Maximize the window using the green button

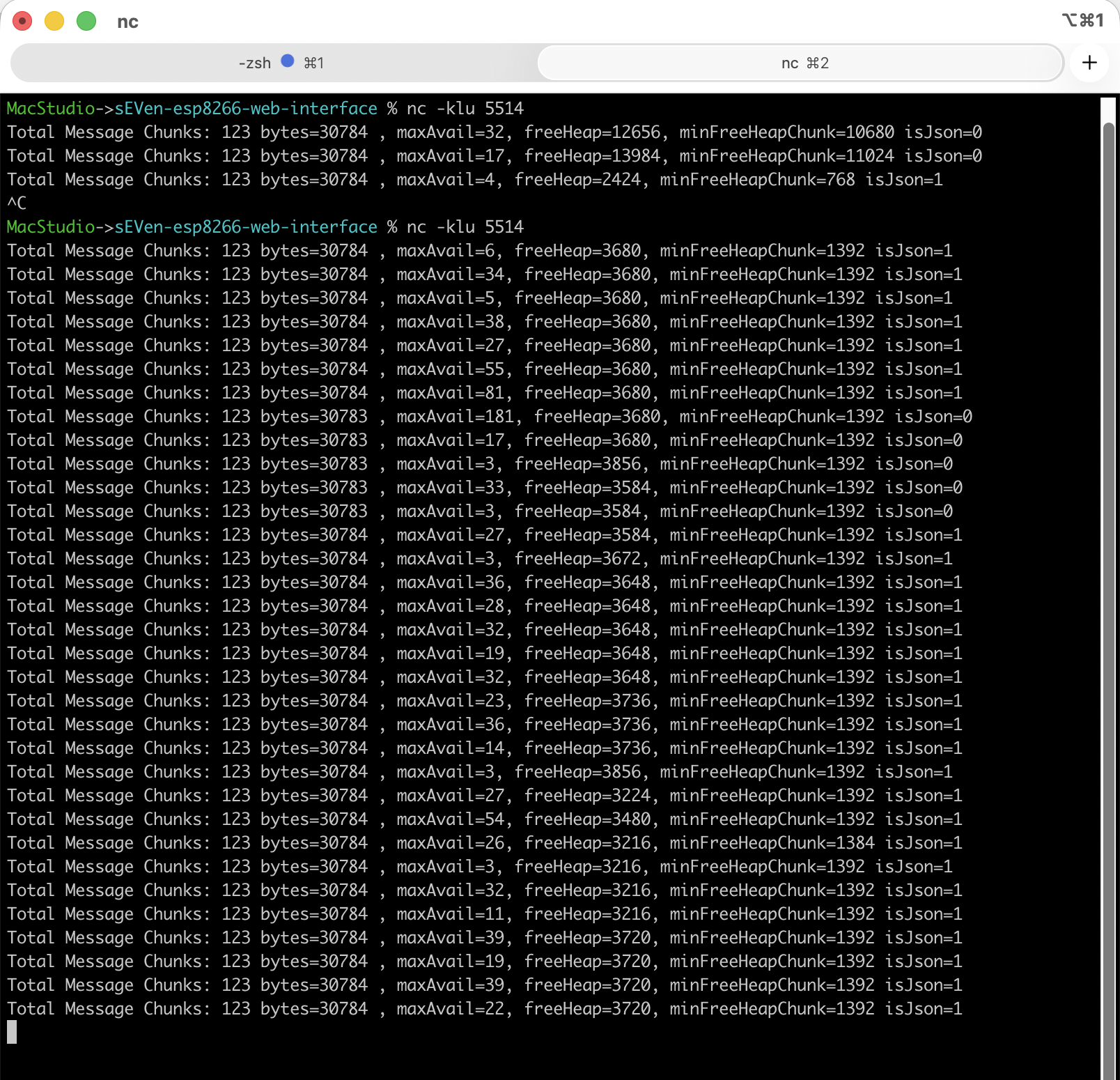pyautogui.click(x=86, y=22)
